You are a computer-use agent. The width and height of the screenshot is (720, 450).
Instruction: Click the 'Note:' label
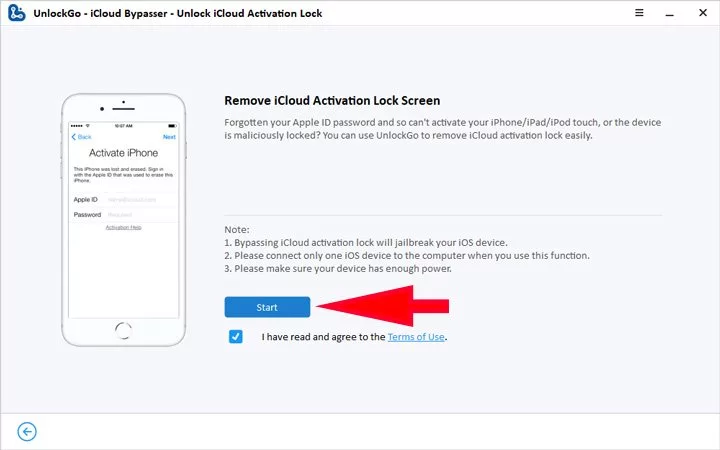237,230
